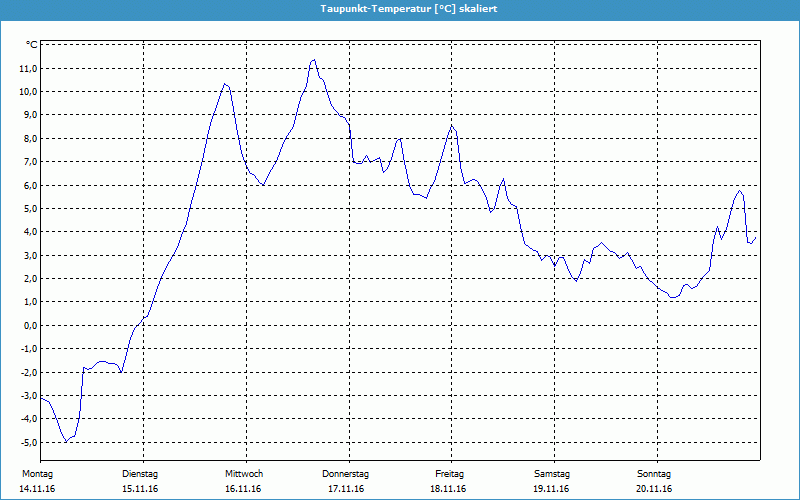800x500 pixels.
Task: Click the date label 17.11.16
Action: click(346, 489)
